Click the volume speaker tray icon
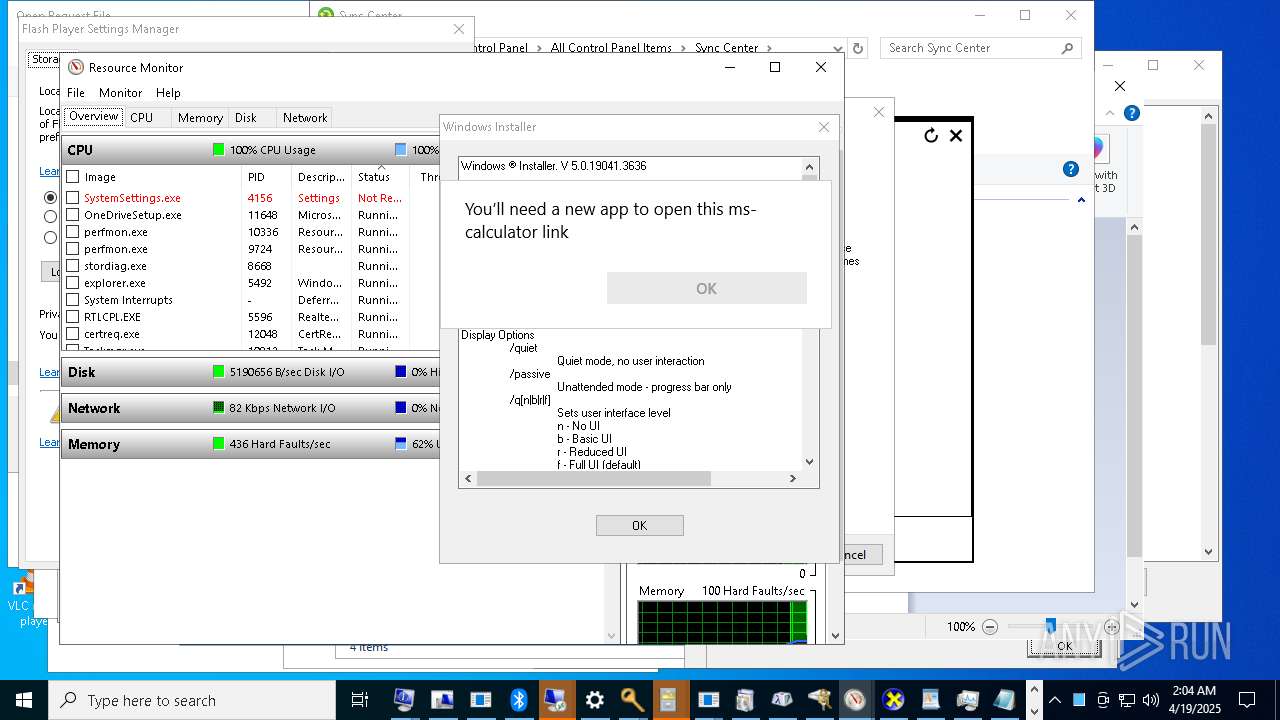Image resolution: width=1280 pixels, height=720 pixels. tap(1150, 700)
